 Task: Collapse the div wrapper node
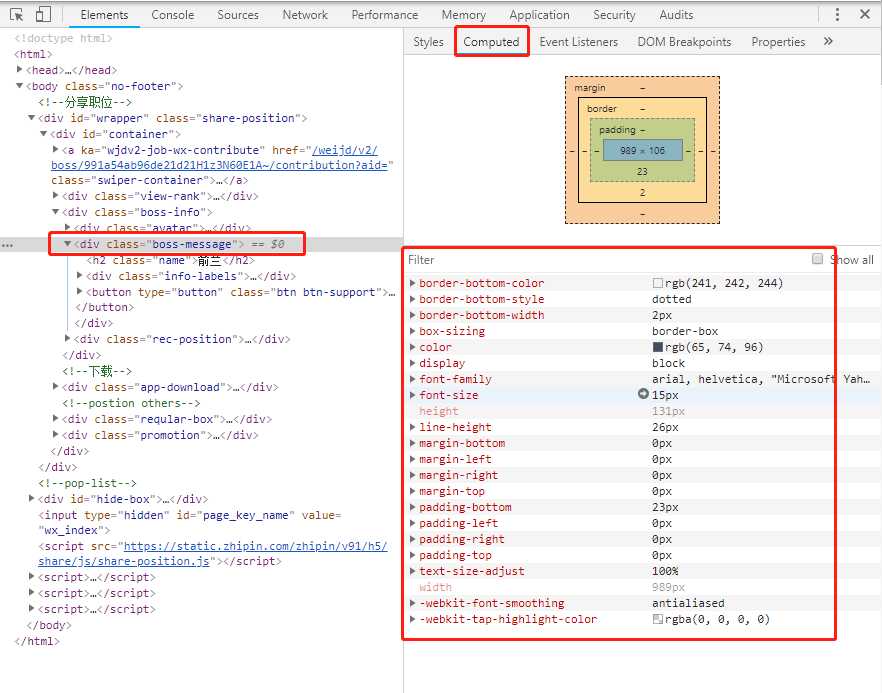click(x=32, y=118)
